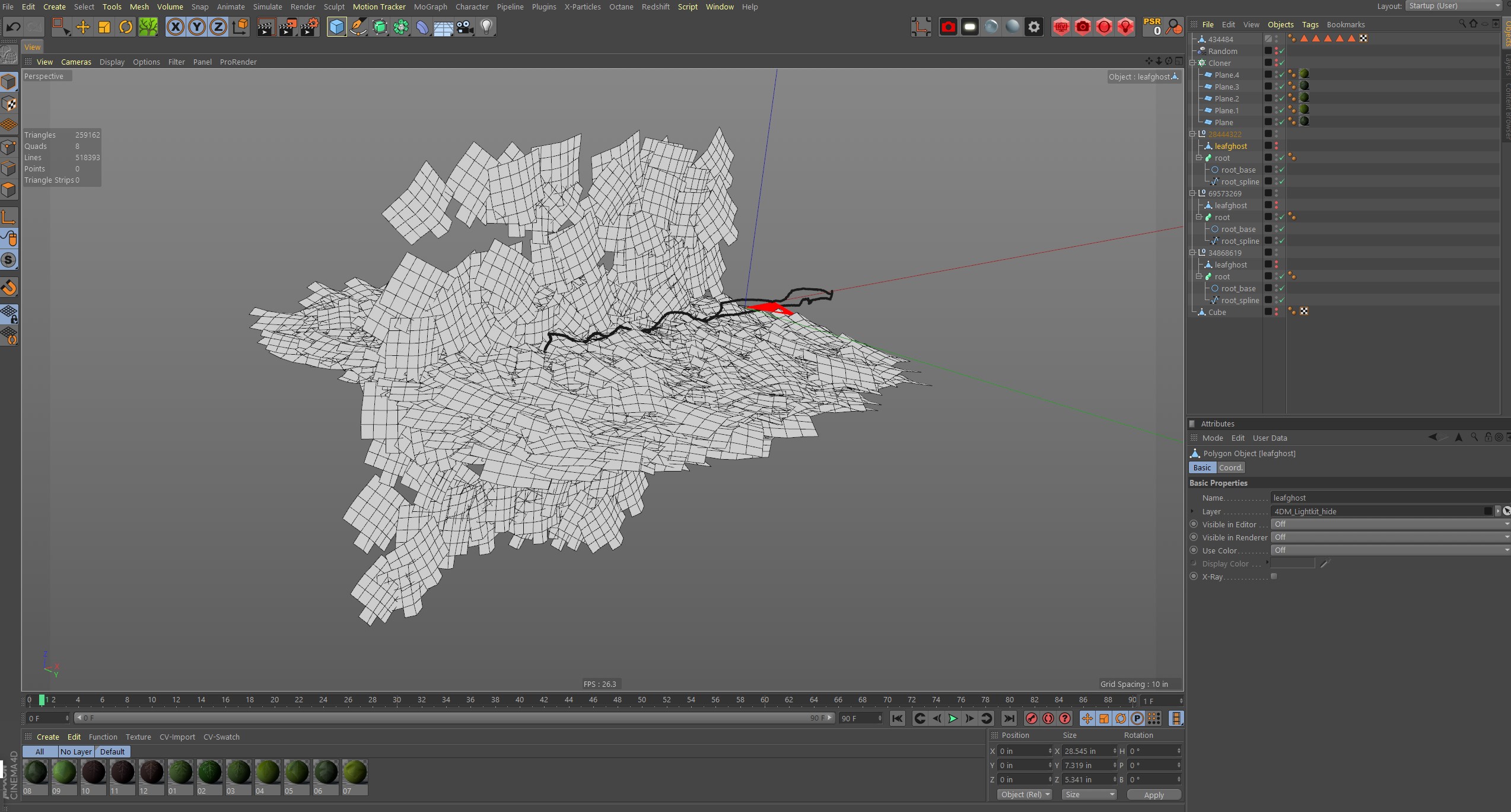Switch to the Coord. tab
The image size is (1511, 812).
(x=1230, y=467)
